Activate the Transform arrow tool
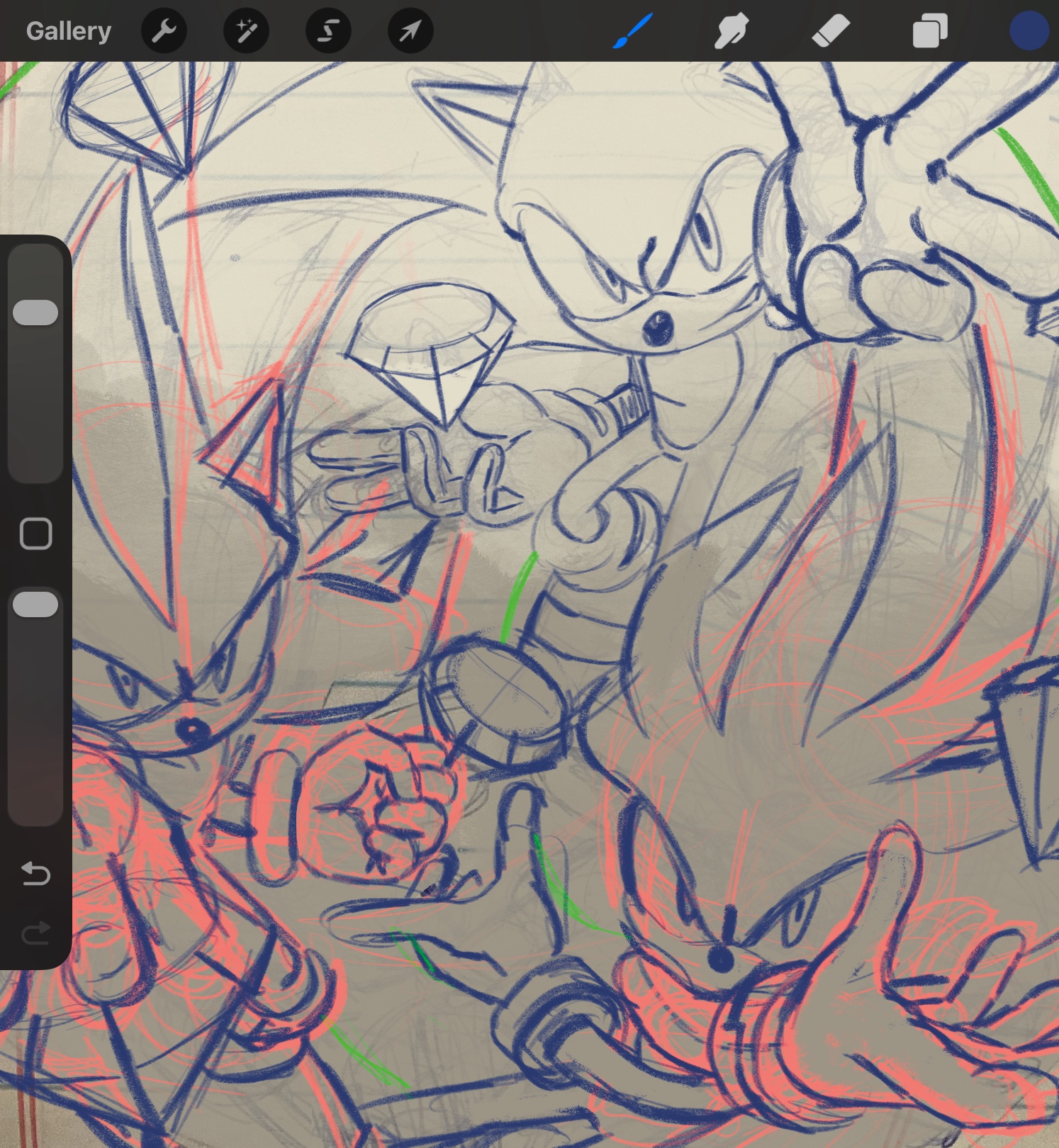1059x1148 pixels. click(410, 31)
